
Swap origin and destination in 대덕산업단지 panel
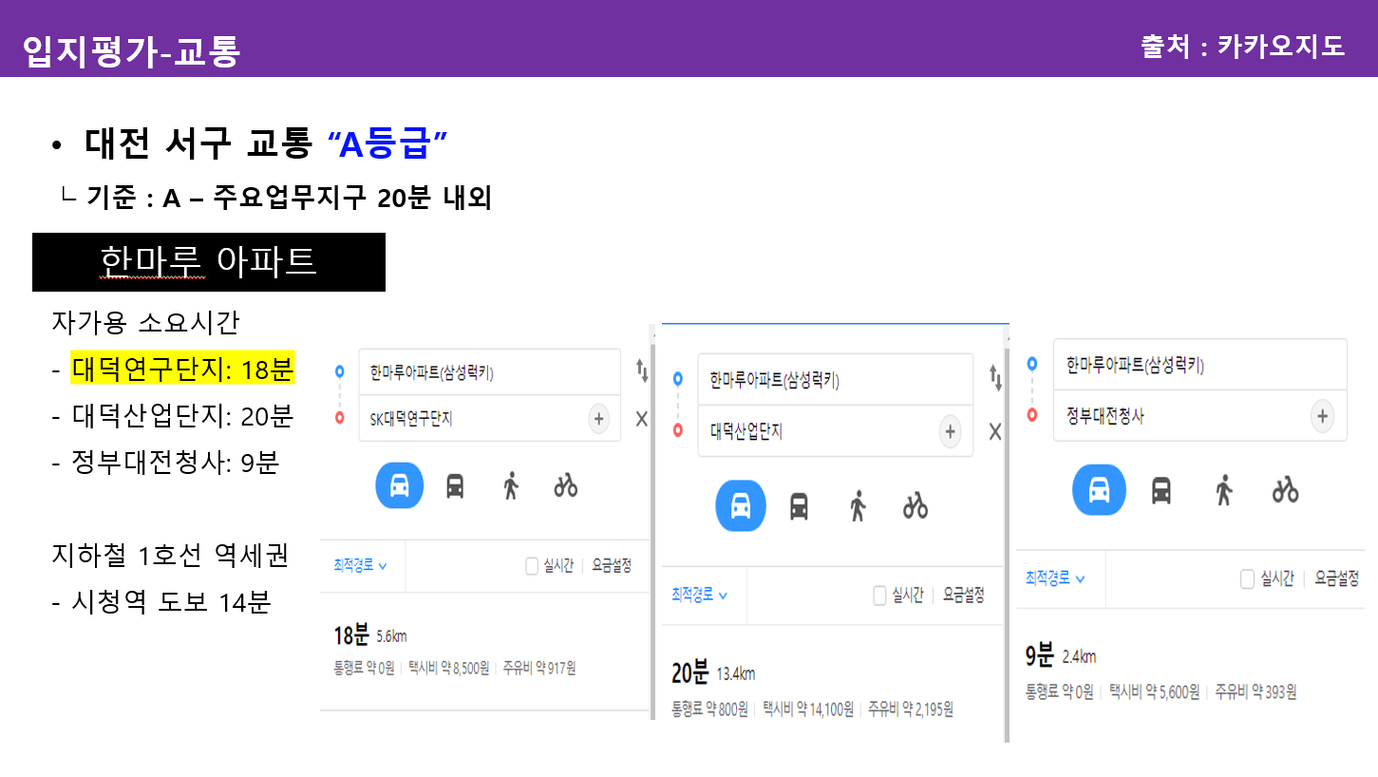pyautogui.click(x=995, y=377)
